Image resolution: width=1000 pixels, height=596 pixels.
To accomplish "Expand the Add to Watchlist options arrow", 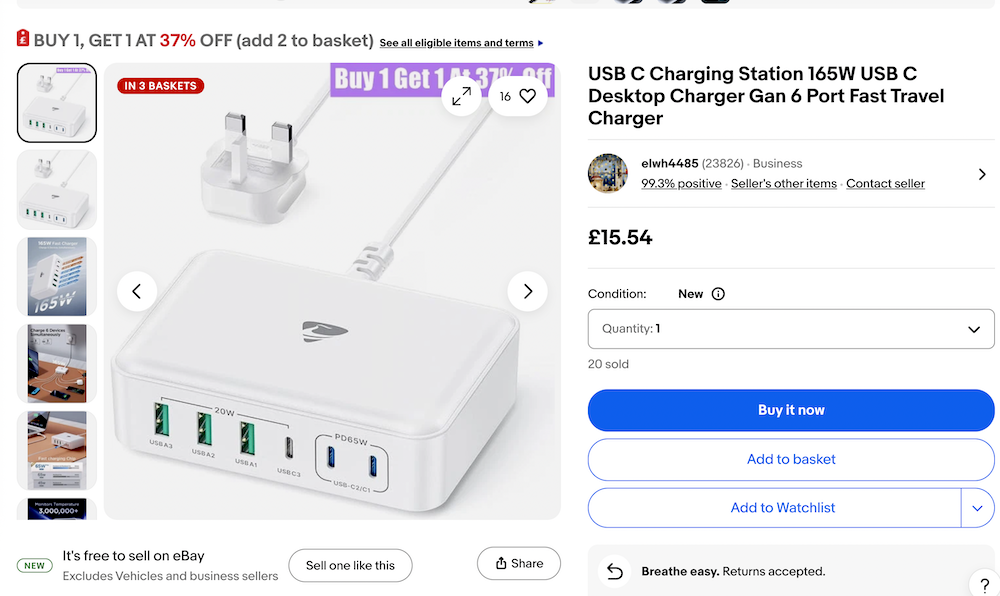I will coord(977,508).
